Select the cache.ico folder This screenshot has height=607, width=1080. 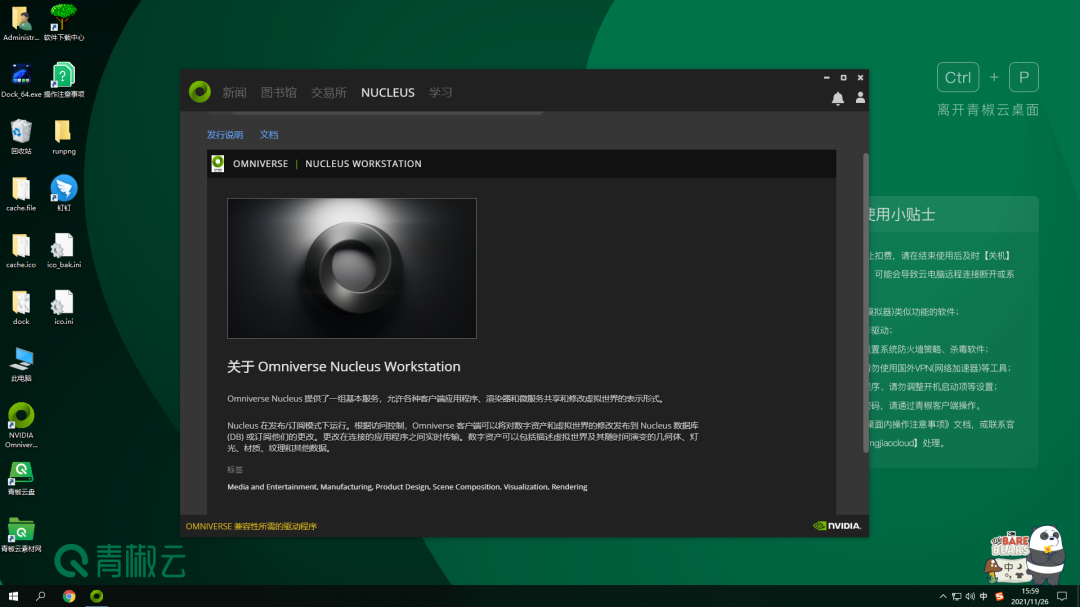tap(21, 251)
